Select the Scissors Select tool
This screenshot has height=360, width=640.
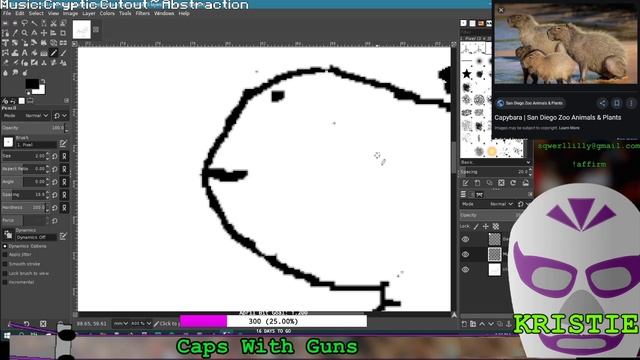[53, 23]
